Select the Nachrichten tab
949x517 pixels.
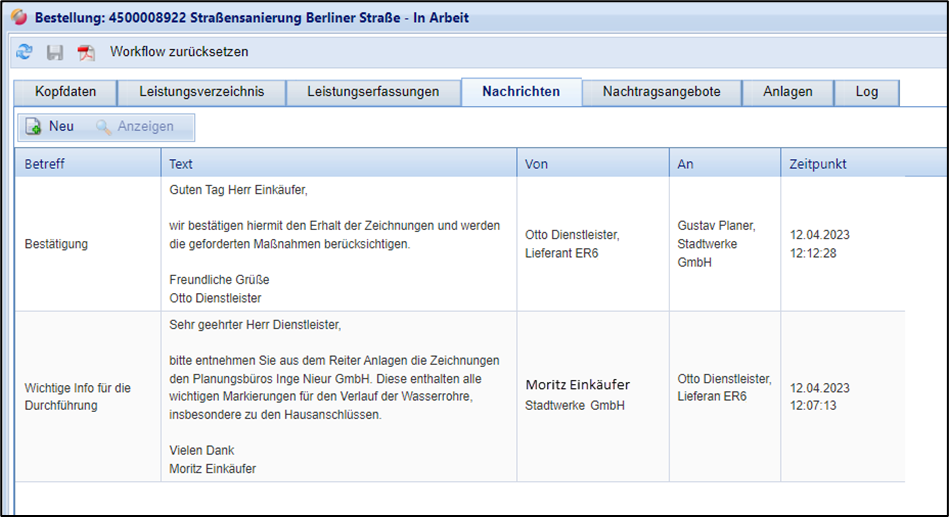coord(521,92)
